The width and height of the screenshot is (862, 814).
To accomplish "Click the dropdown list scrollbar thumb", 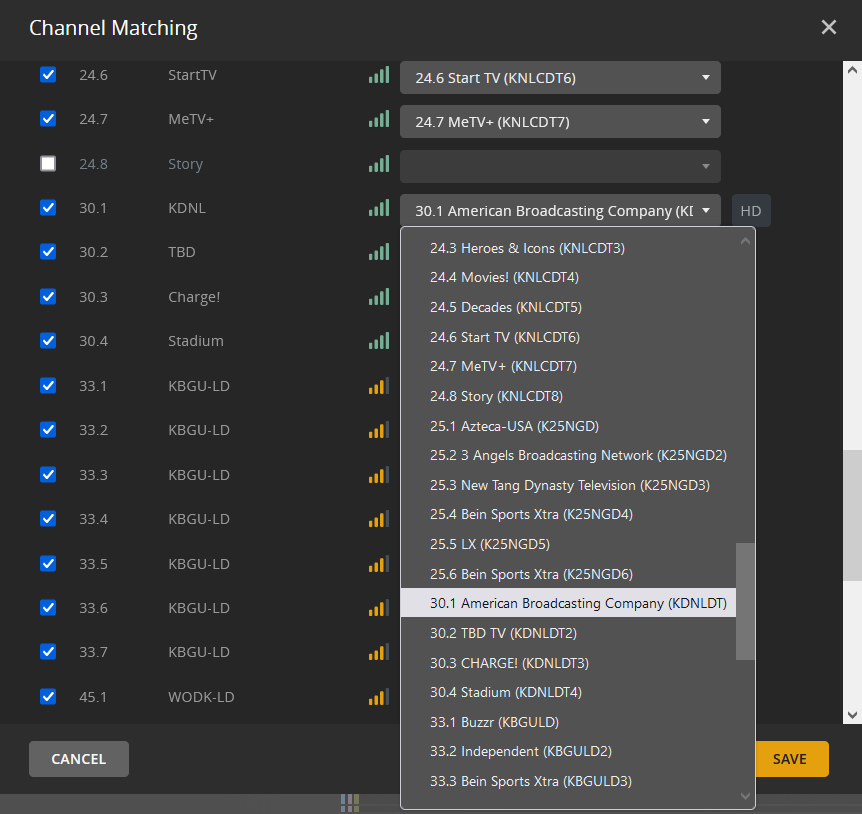I will [x=745, y=601].
